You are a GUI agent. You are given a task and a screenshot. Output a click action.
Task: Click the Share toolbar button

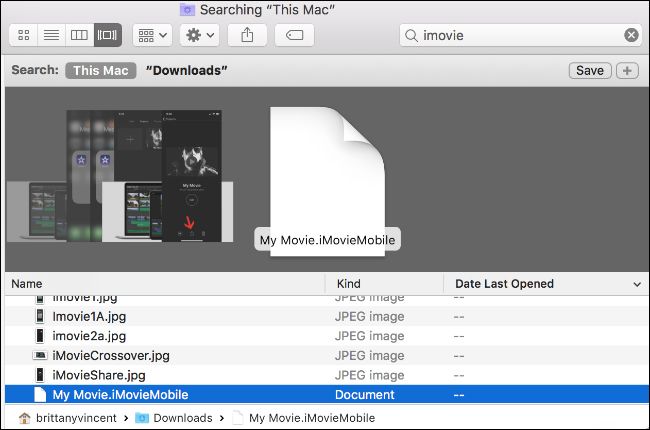[247, 35]
